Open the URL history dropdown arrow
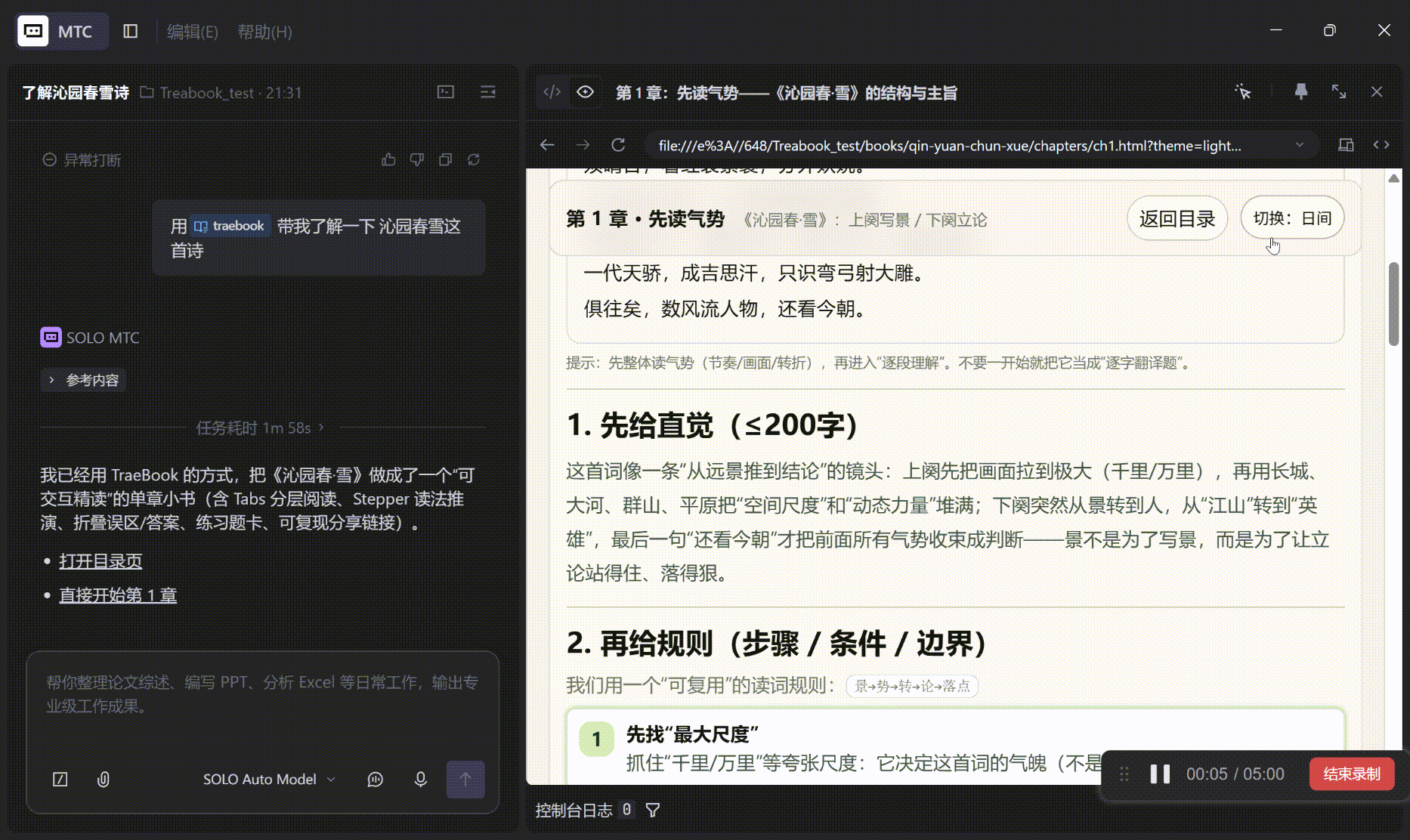 pos(1300,145)
